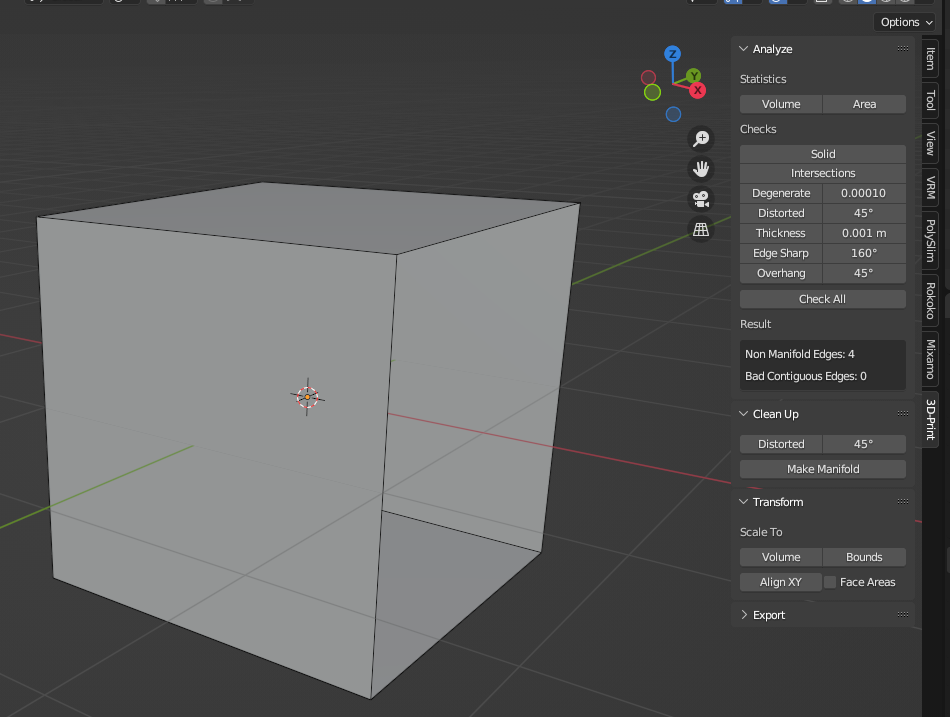This screenshot has width=950, height=717.
Task: Click the Bad Contiguous Edges: 0 result
Action: coord(806,376)
